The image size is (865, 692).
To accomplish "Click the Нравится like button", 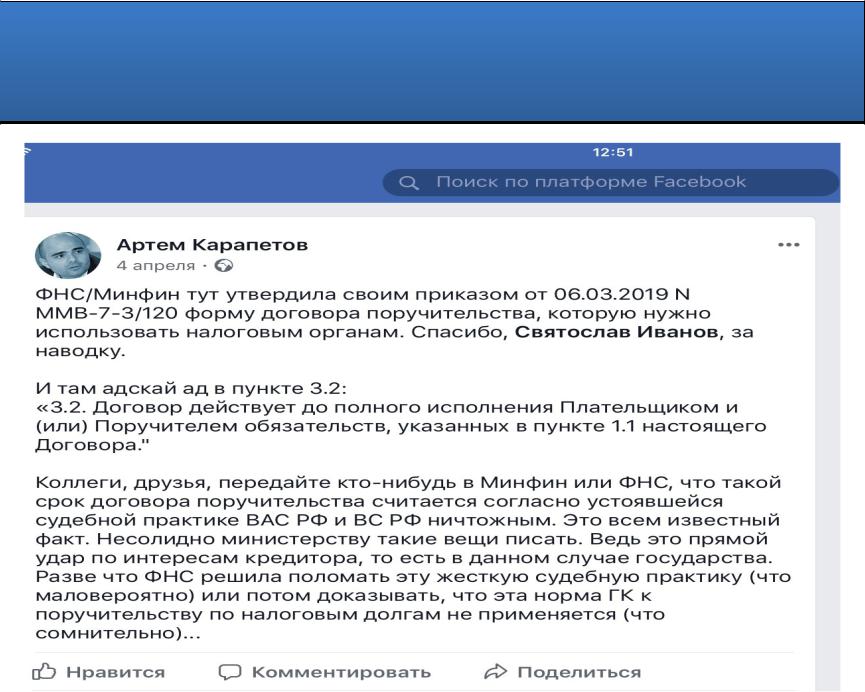I will coord(99,672).
